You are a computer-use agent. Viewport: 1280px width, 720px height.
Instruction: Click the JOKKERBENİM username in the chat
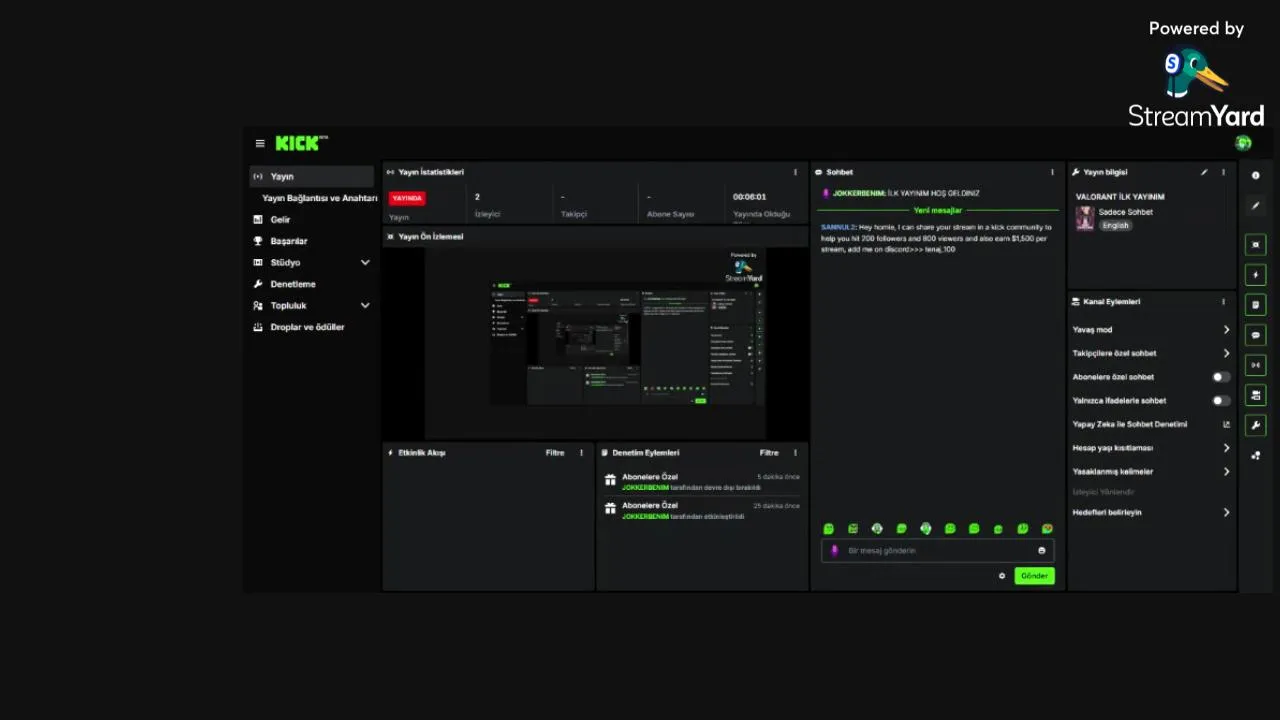click(859, 193)
